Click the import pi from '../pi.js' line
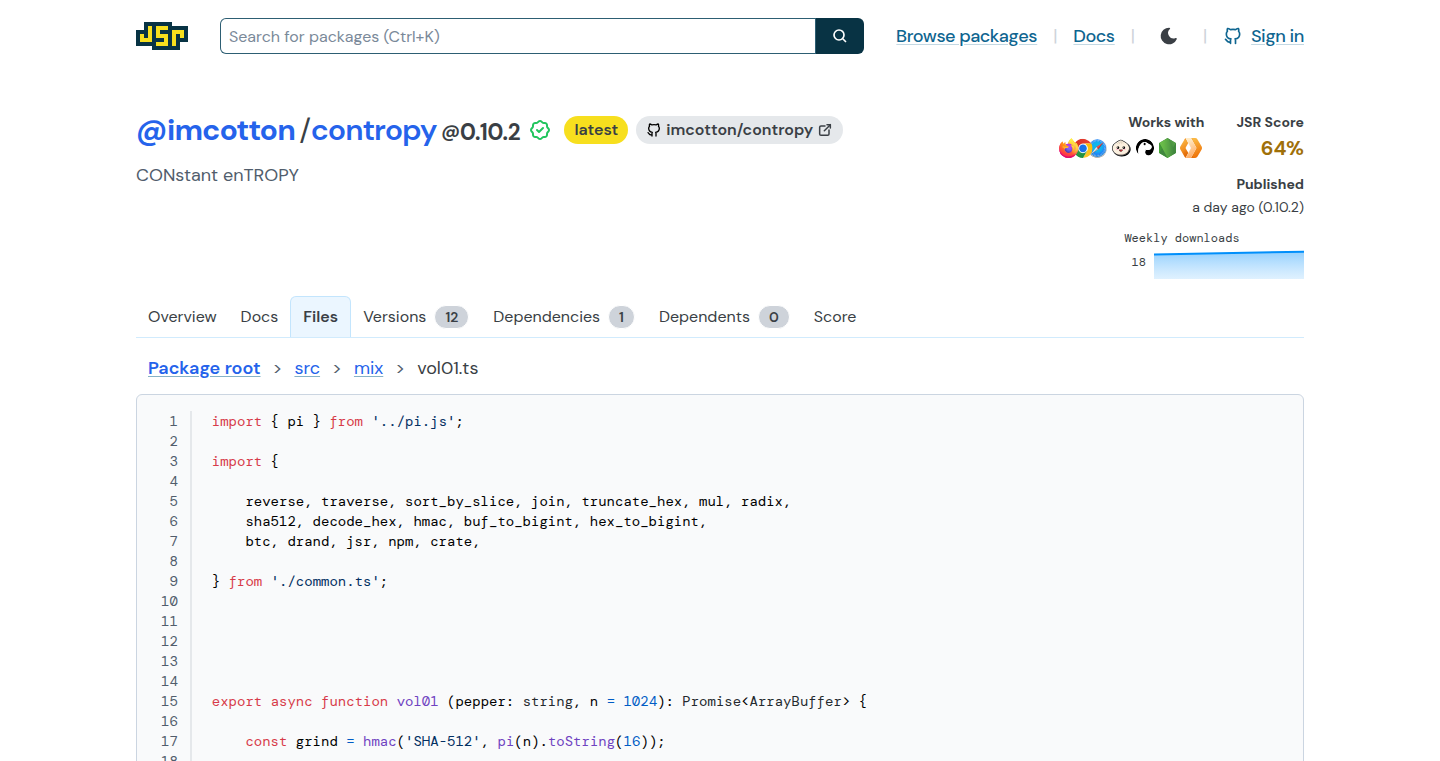 [x=338, y=421]
